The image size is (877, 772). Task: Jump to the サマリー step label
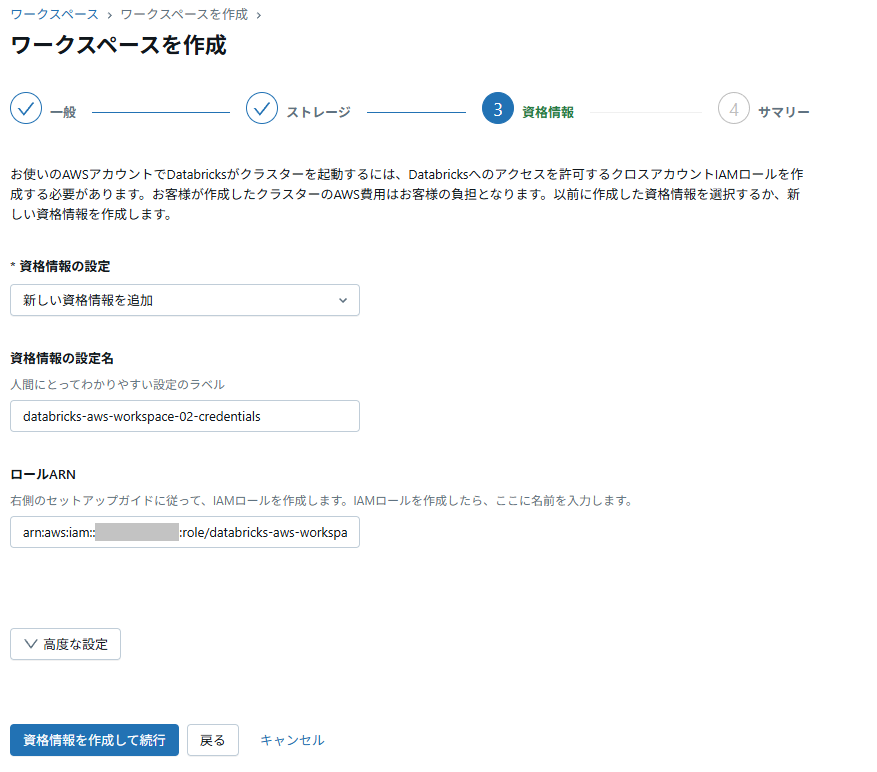tap(783, 112)
